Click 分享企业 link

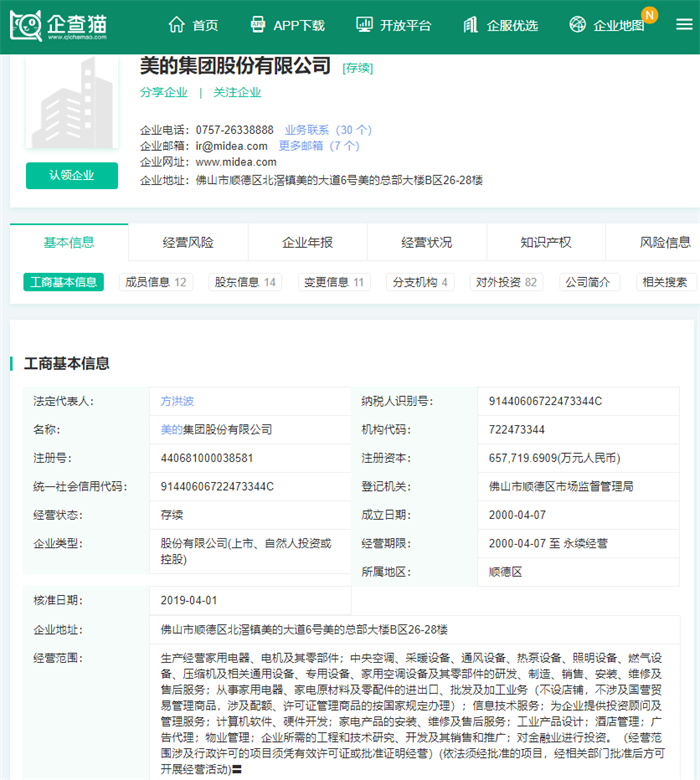(164, 93)
